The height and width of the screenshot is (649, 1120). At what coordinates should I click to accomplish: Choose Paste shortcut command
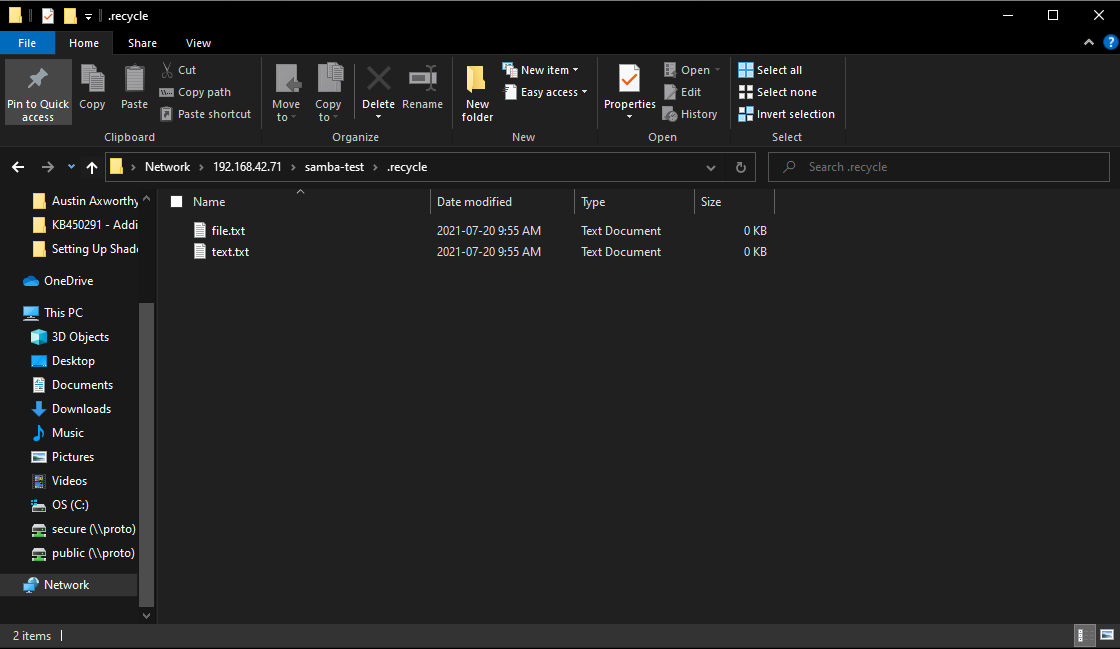206,114
